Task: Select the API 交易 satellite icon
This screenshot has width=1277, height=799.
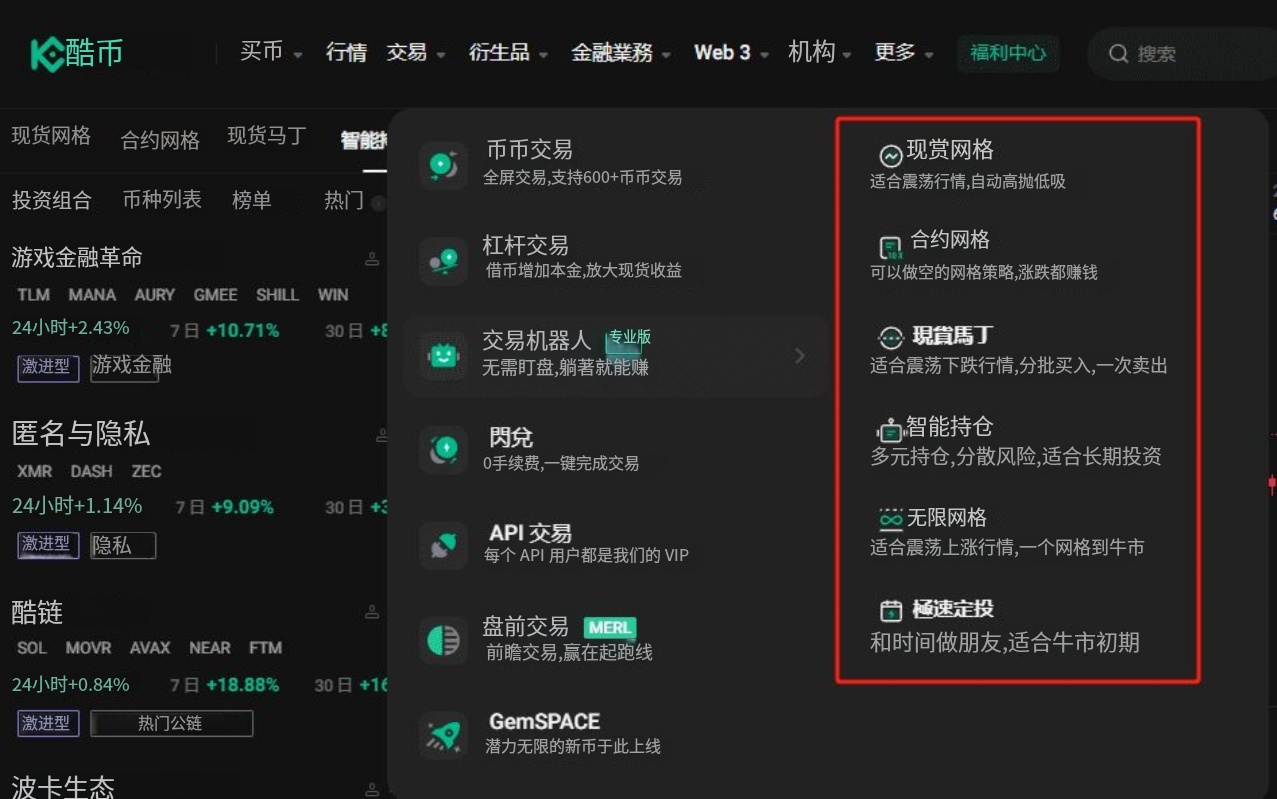Action: 443,543
